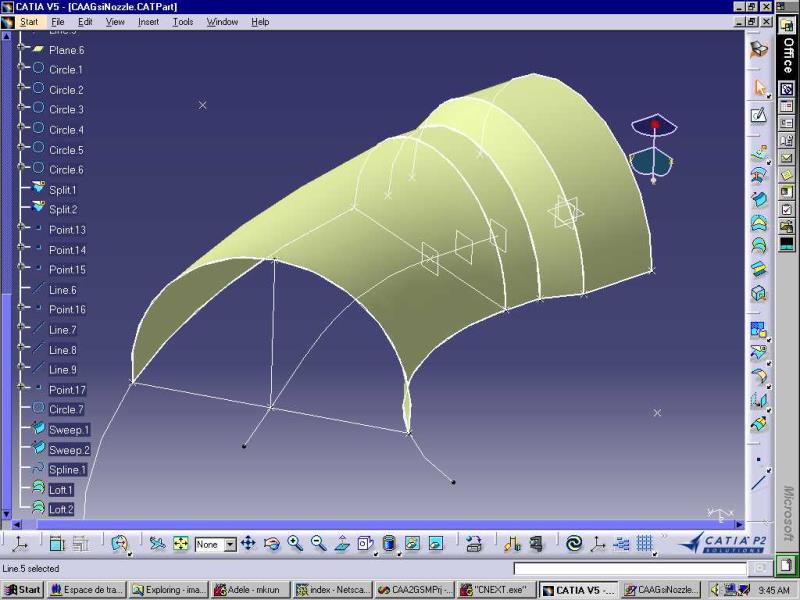Image resolution: width=800 pixels, height=600 pixels.
Task: Click the Zoom In magnifier
Action: tap(295, 544)
